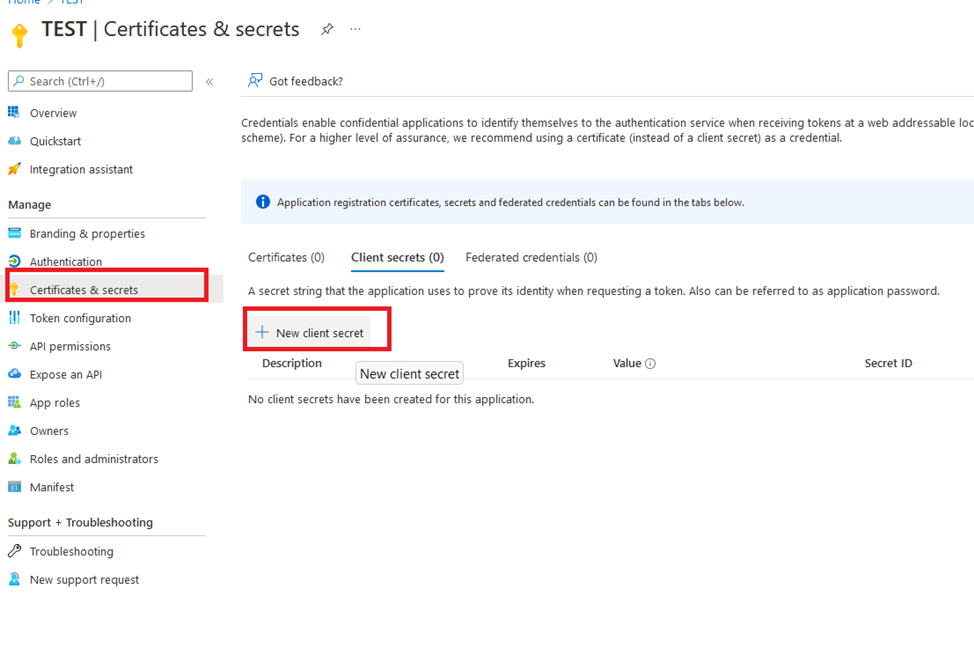The height and width of the screenshot is (670, 974).
Task: Click the Integration assistant rocket icon
Action: (14, 169)
